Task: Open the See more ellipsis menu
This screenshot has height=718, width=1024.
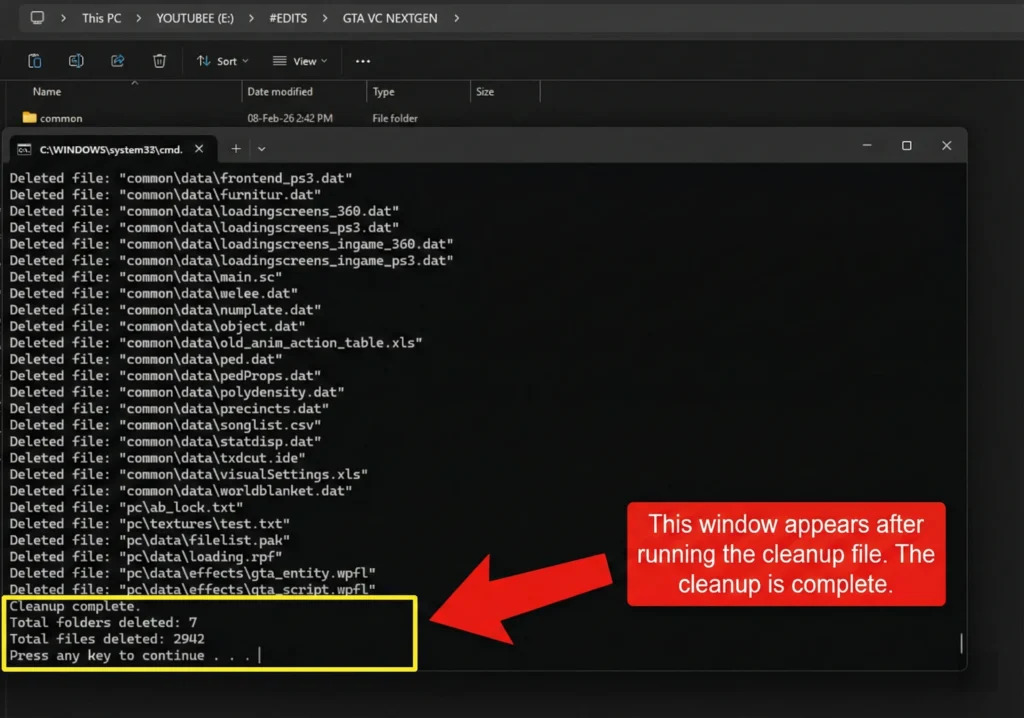Action: click(362, 61)
